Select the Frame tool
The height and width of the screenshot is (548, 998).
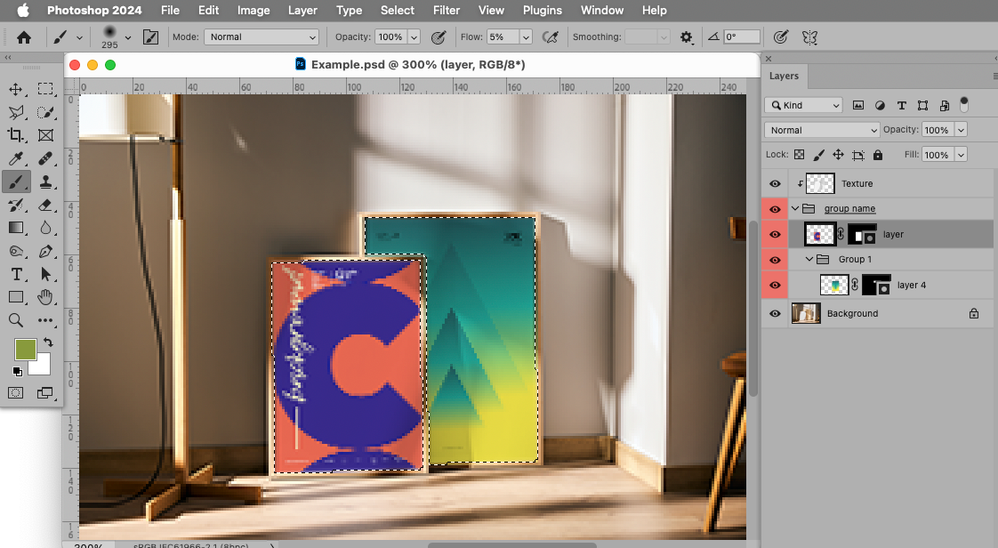pos(45,136)
